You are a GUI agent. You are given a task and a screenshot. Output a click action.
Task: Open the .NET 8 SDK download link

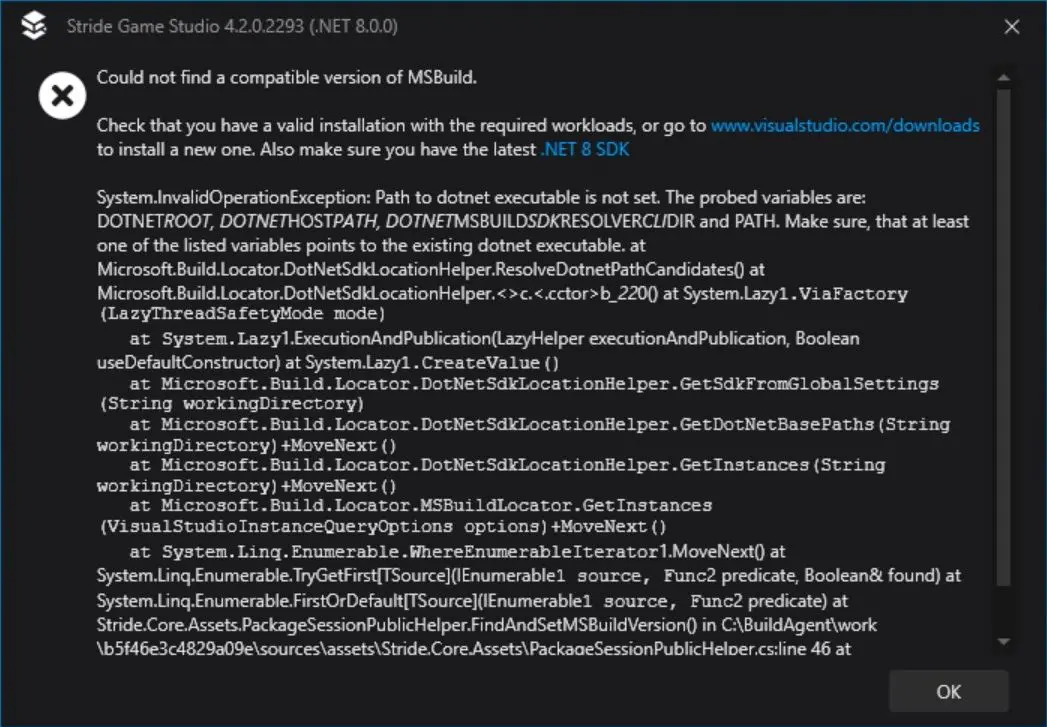(581, 148)
